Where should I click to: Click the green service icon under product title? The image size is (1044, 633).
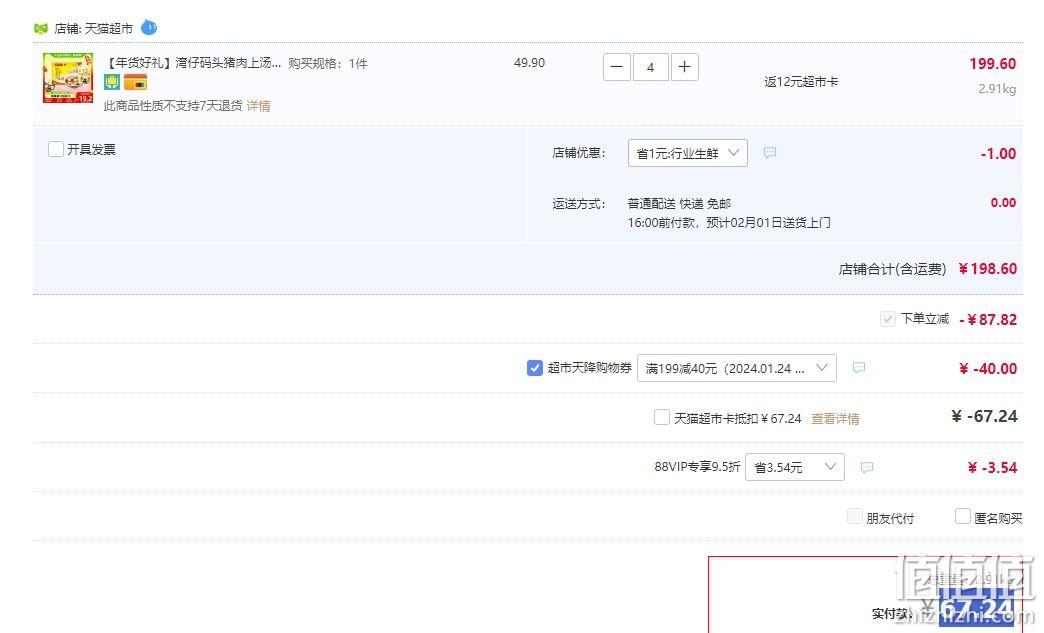[x=112, y=83]
